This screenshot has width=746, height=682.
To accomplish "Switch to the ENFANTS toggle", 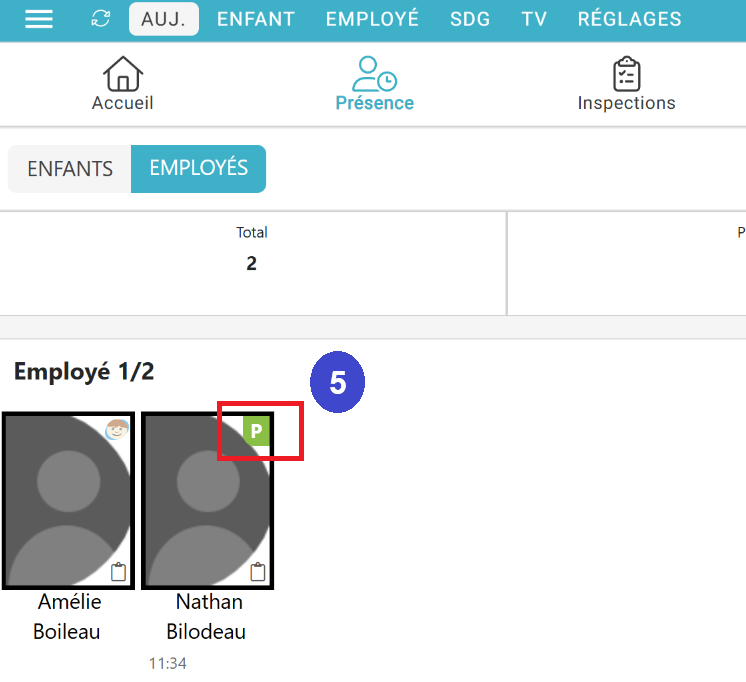I will 70,168.
